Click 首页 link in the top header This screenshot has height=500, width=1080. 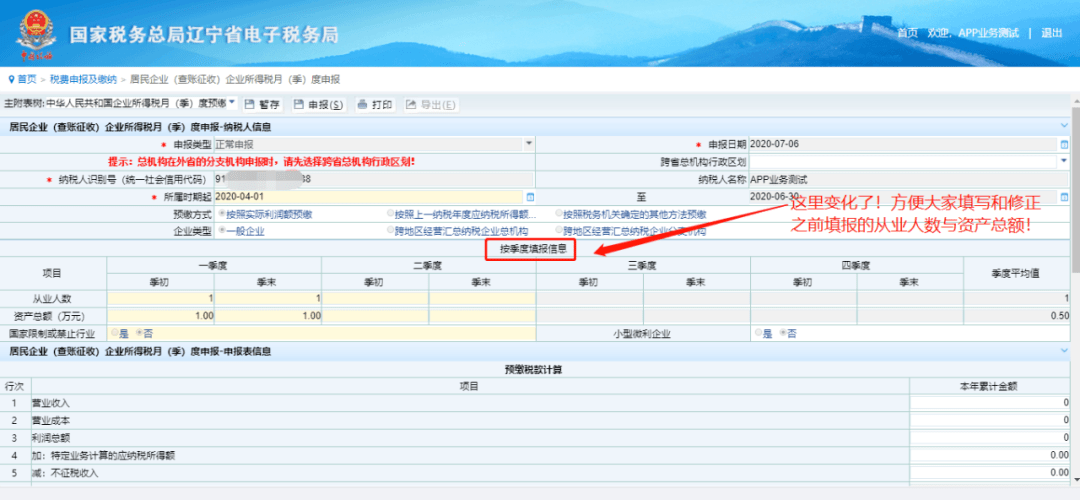pos(907,33)
